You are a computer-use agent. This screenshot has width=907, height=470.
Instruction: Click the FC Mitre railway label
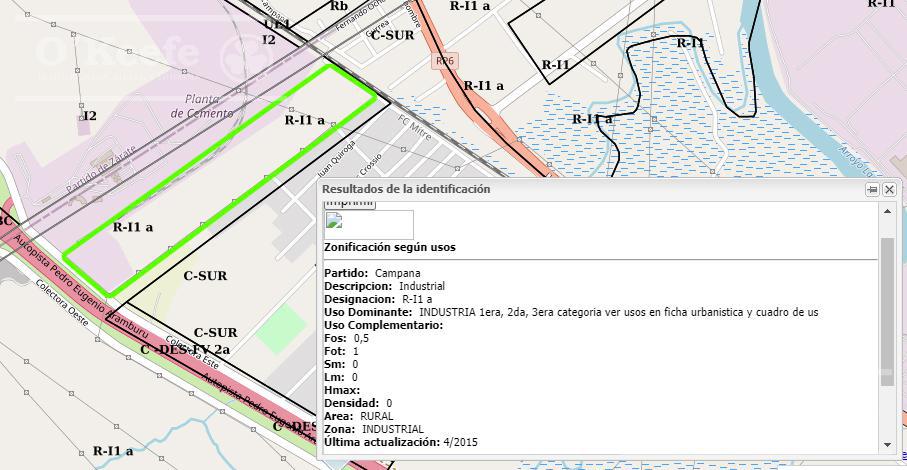(415, 127)
